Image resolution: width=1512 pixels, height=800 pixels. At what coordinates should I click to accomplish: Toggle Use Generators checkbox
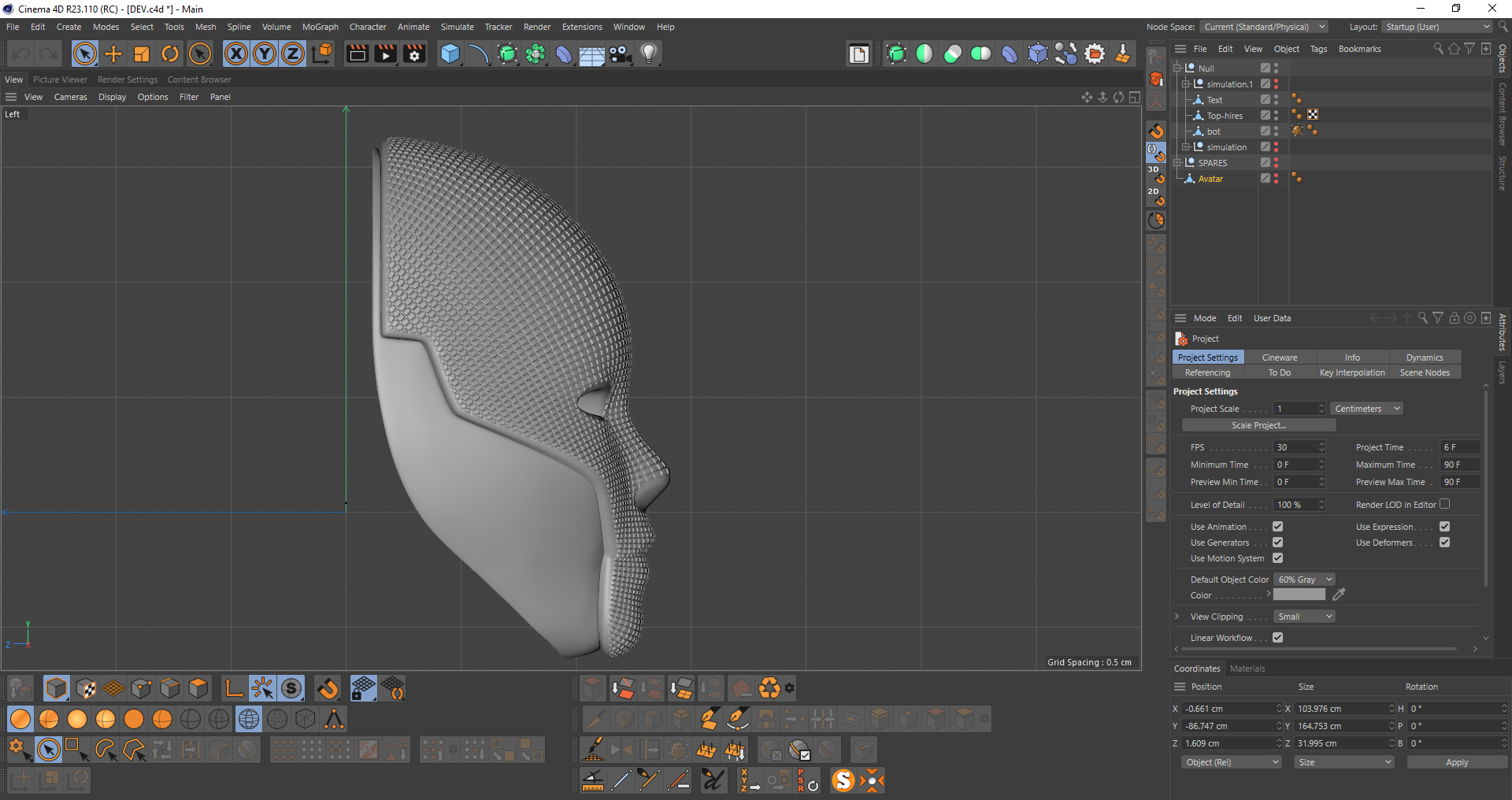1278,543
